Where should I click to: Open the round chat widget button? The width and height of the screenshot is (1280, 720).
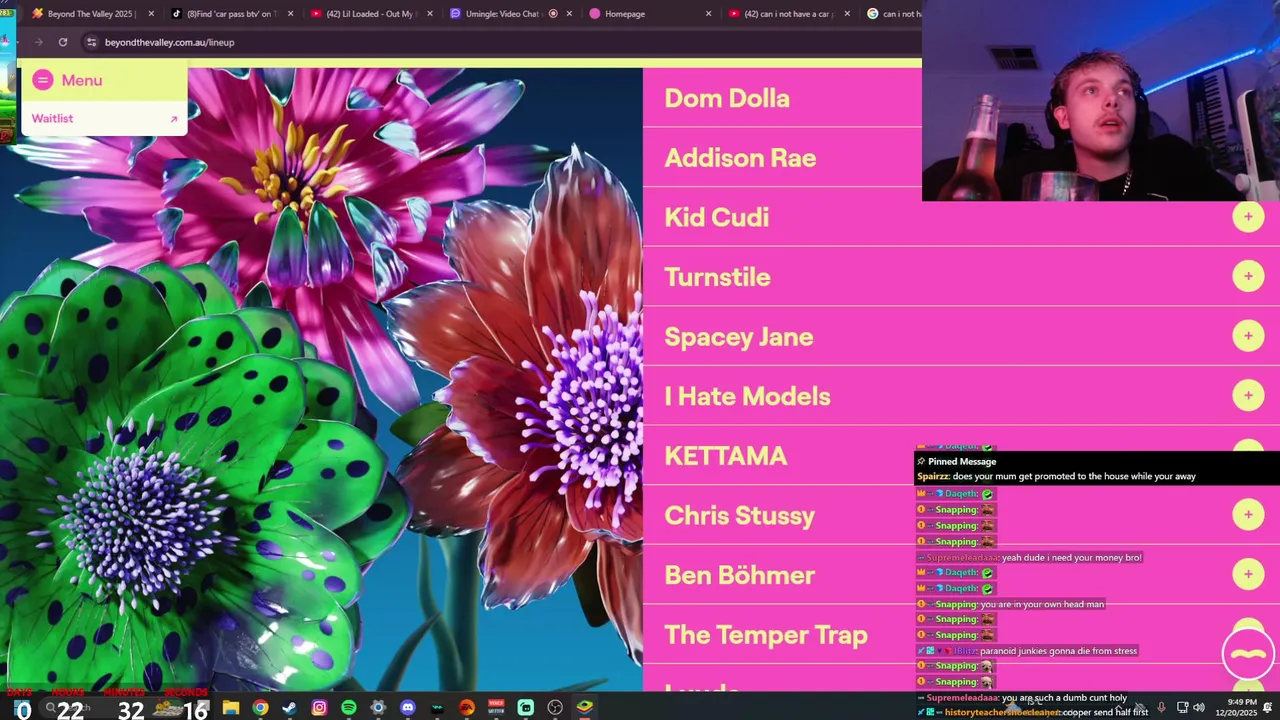click(1248, 654)
